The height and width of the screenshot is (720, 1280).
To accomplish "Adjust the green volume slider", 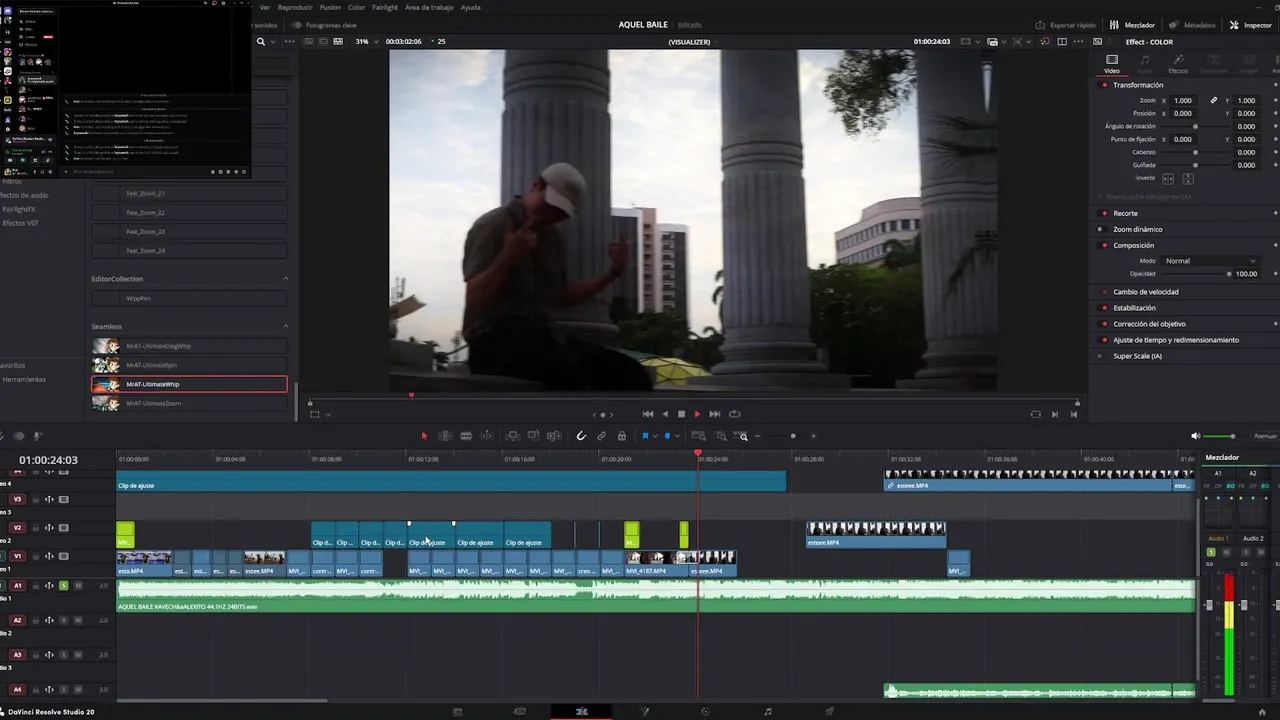I will pos(1219,436).
